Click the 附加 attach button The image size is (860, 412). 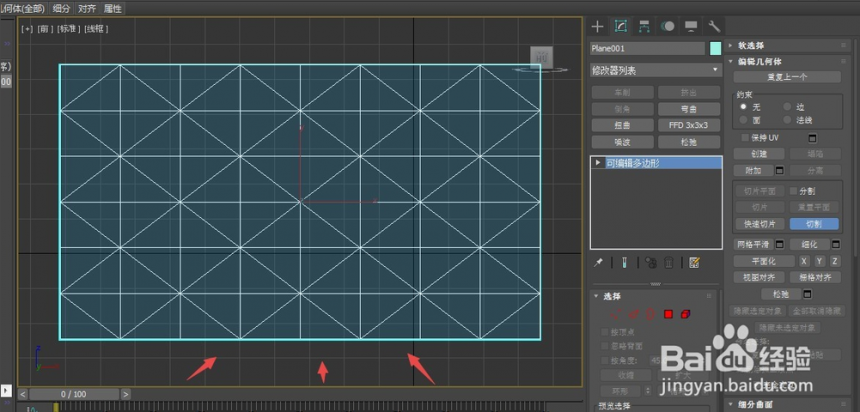coord(753,171)
